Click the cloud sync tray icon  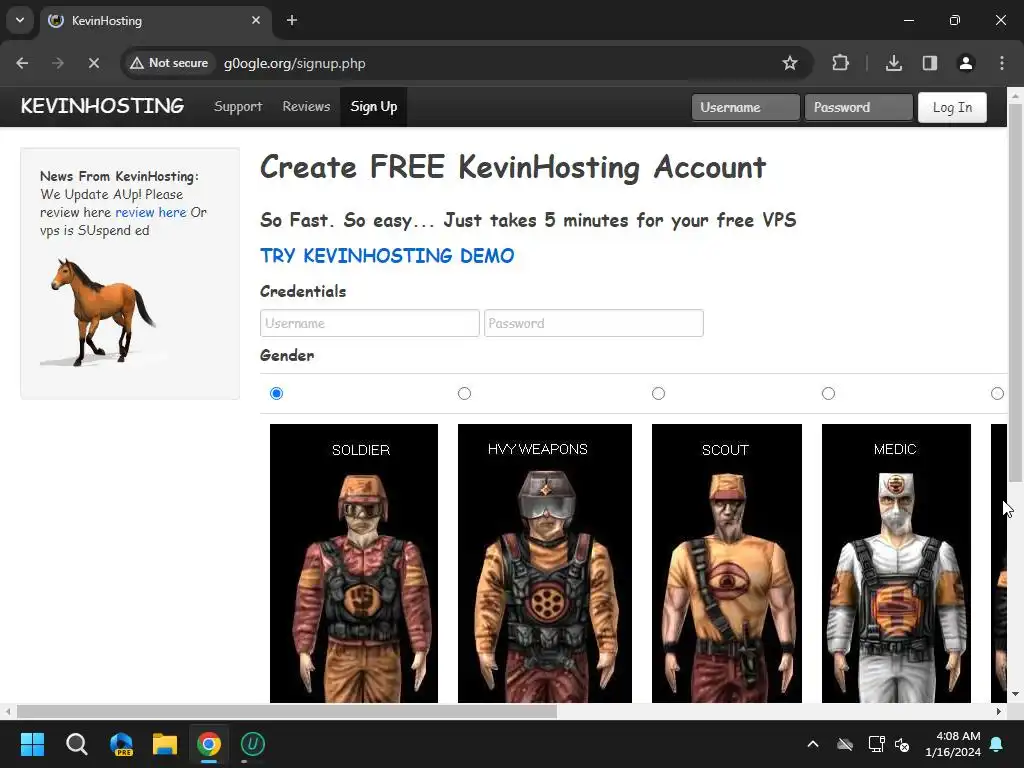(845, 744)
